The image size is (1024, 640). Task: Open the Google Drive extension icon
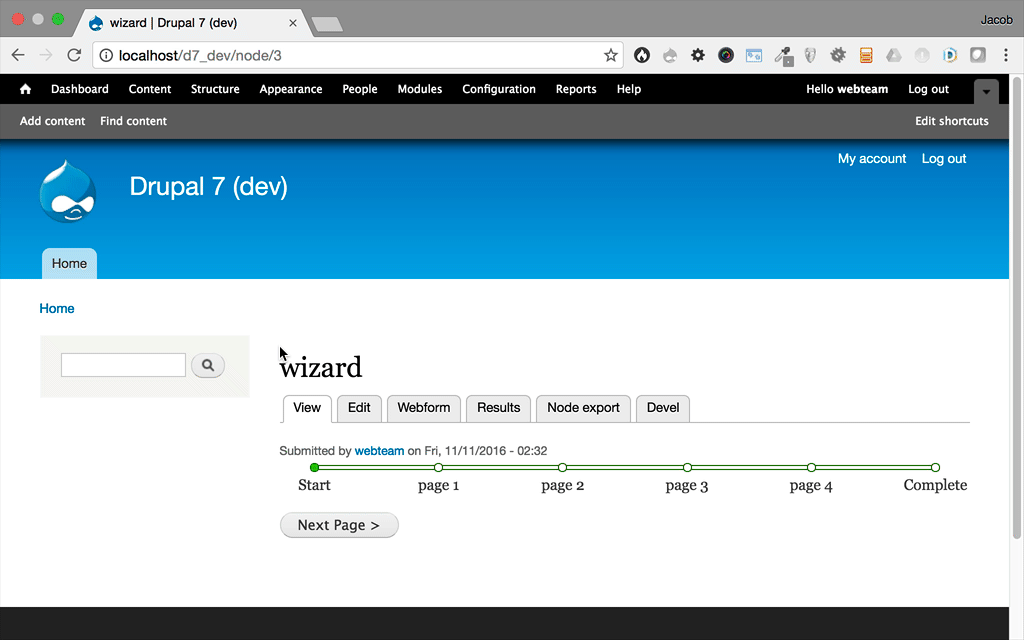[894, 56]
